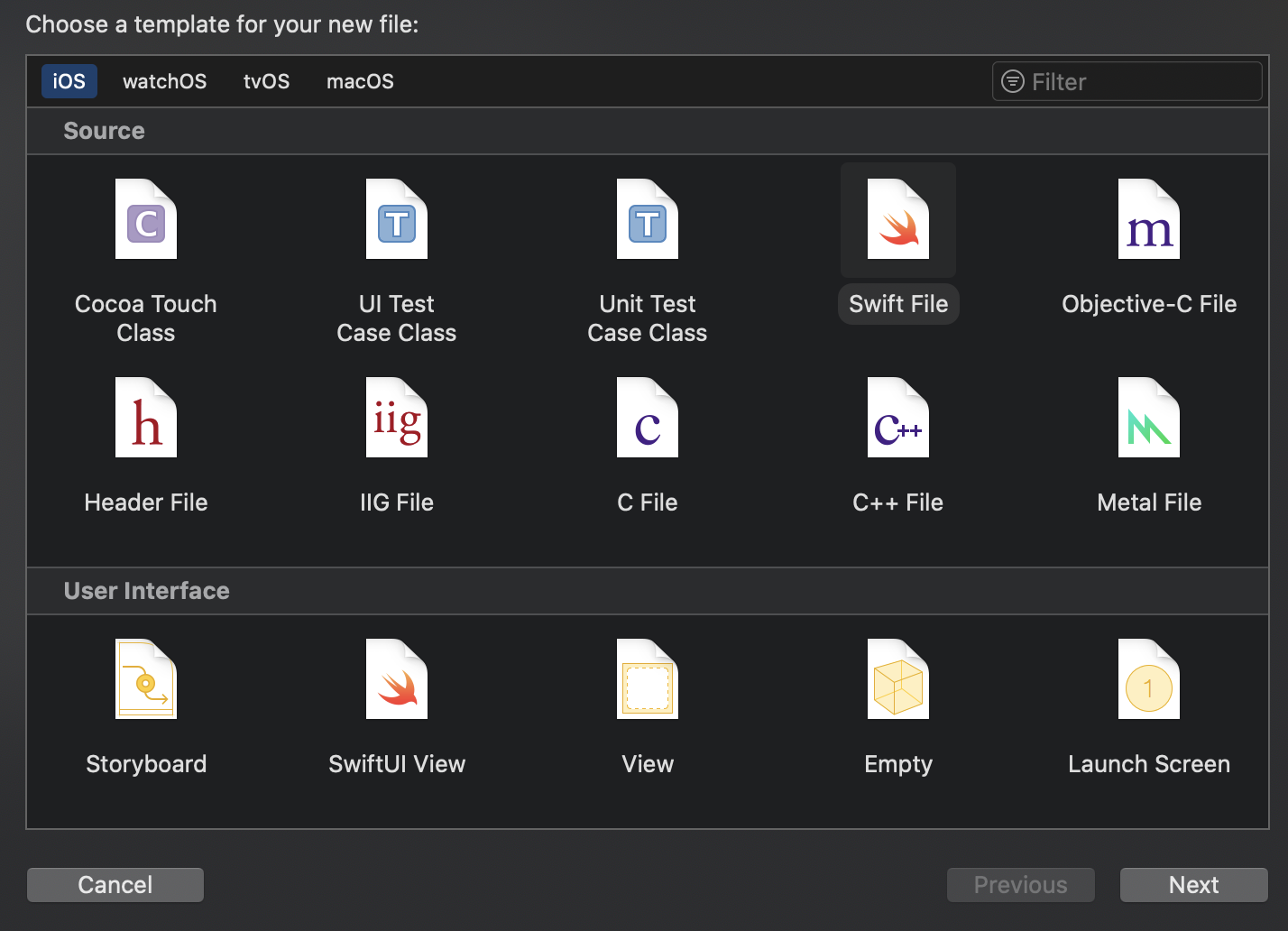Click the "Objective-C File" label
The height and width of the screenshot is (931, 1288).
[x=1149, y=304]
